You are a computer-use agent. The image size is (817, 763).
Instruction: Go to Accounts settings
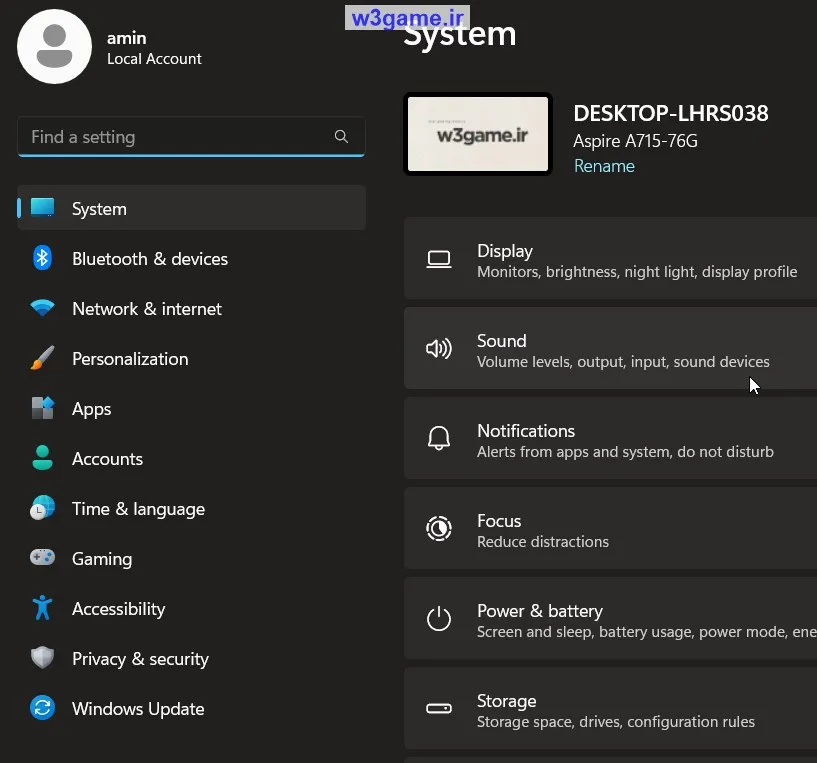pos(191,458)
